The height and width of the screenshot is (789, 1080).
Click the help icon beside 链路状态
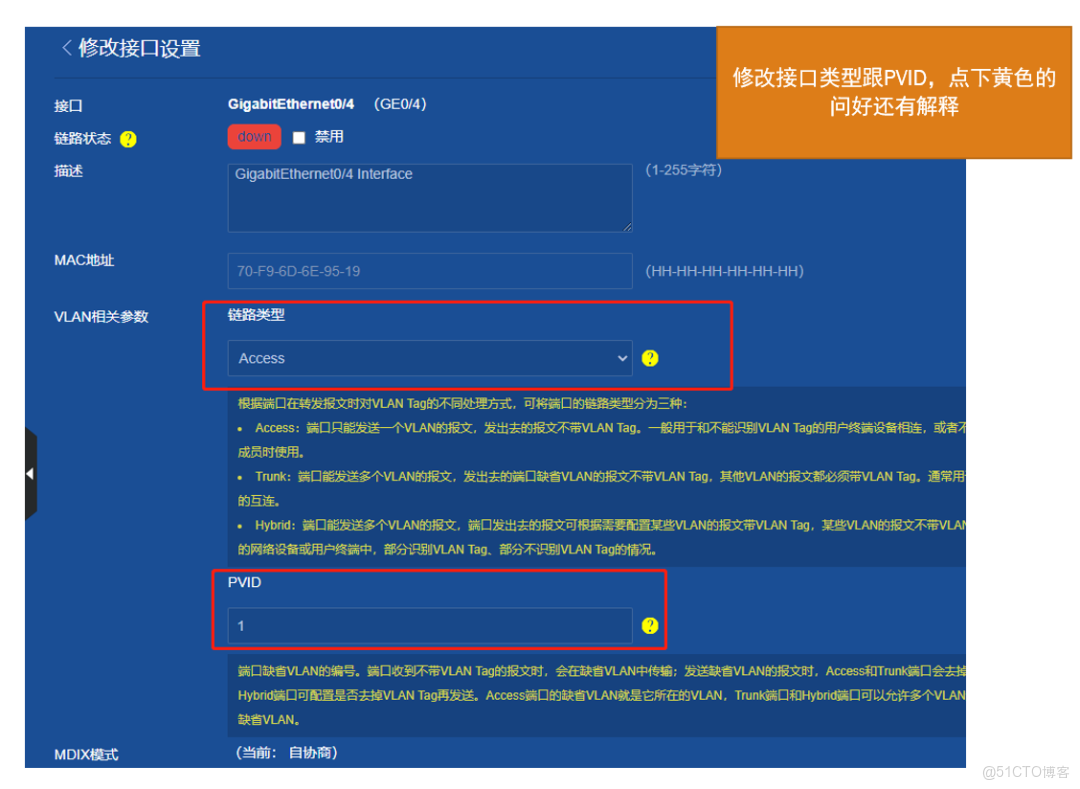tap(128, 140)
